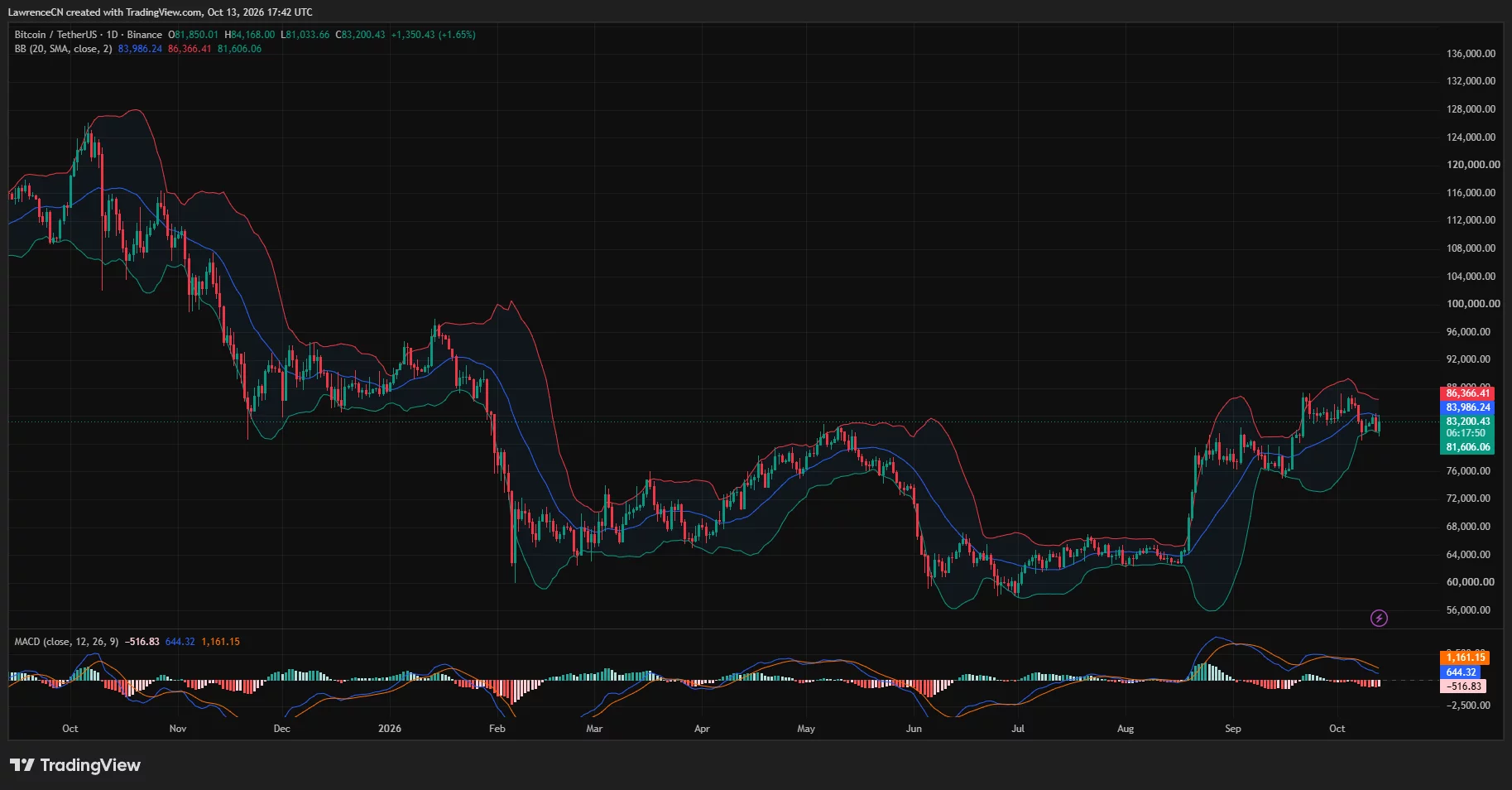Viewport: 1512px width, 790px height.
Task: Click the May label on time axis
Action: 806,729
